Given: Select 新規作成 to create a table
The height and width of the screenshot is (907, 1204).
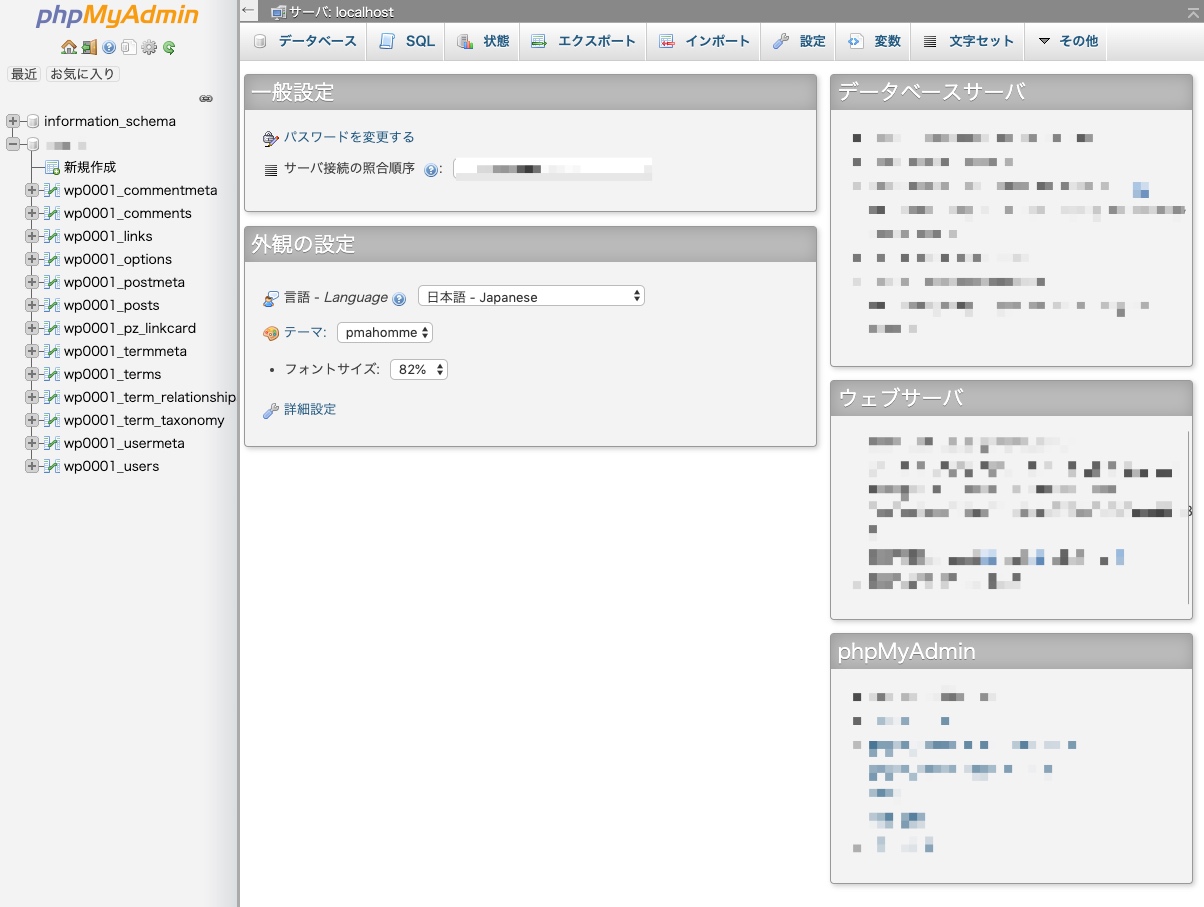Looking at the screenshot, I should coord(90,167).
